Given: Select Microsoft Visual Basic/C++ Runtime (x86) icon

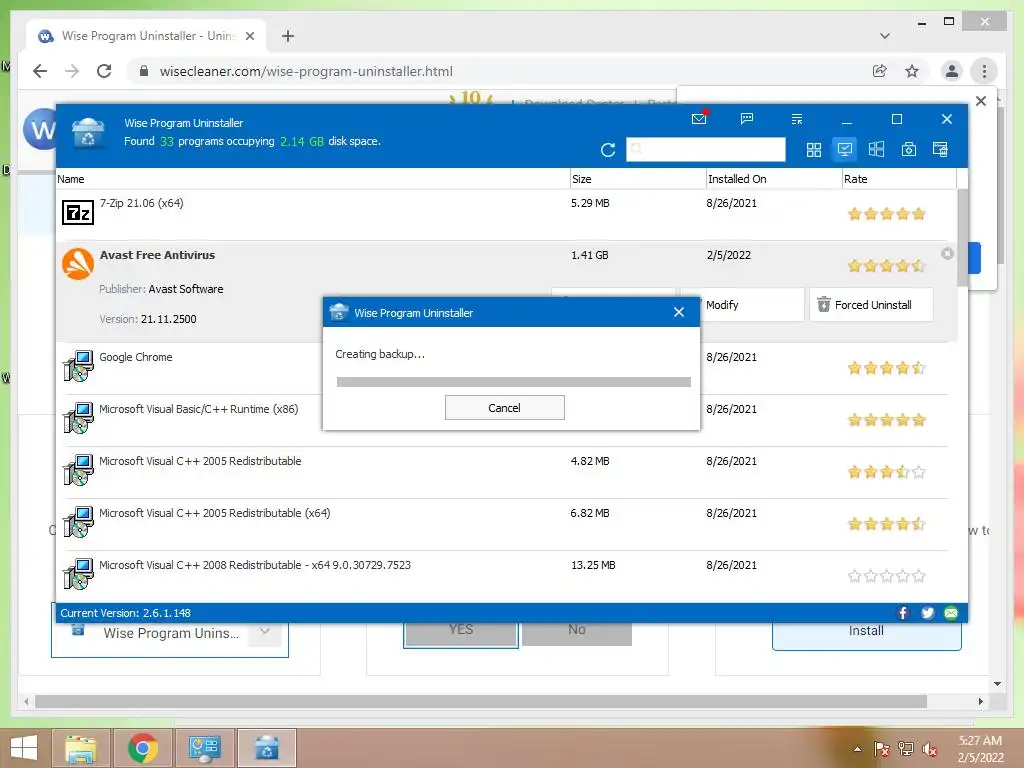Looking at the screenshot, I should point(78,418).
